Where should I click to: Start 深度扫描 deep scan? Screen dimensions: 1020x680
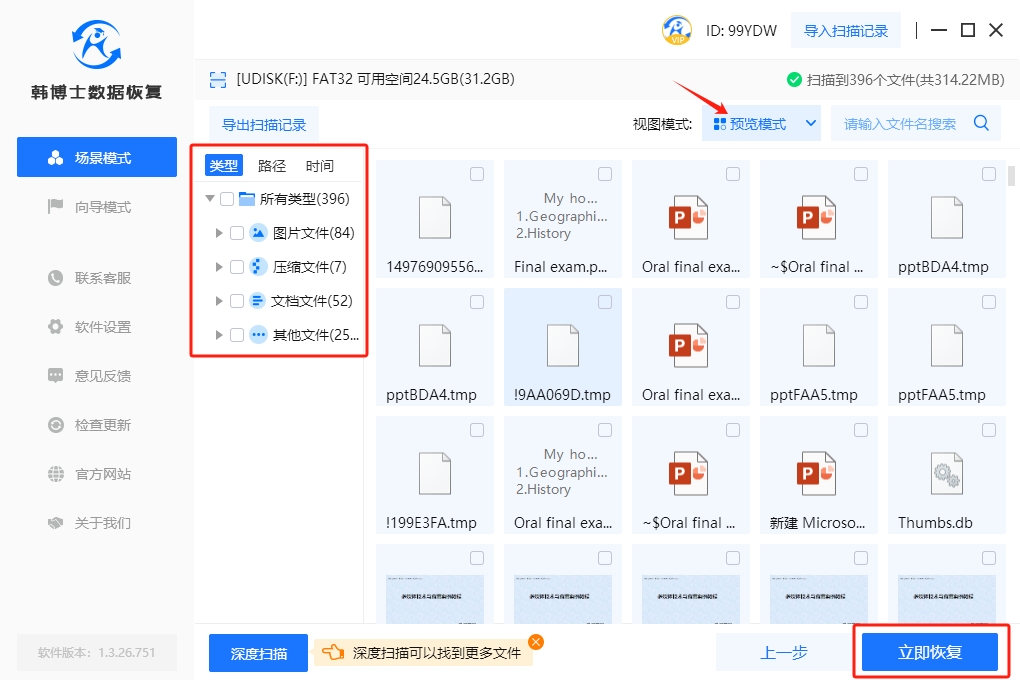[258, 653]
